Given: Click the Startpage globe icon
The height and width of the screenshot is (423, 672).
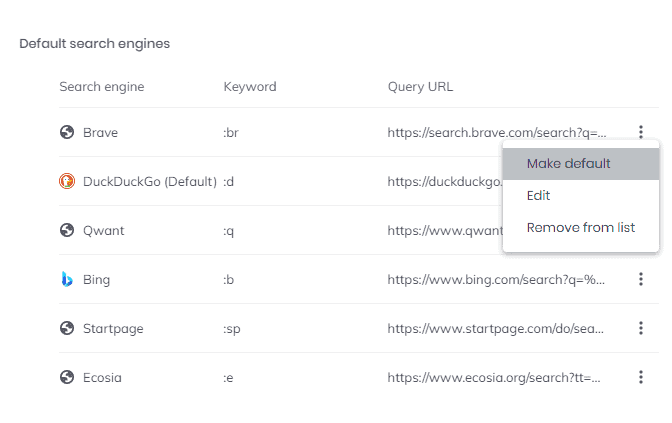Looking at the screenshot, I should click(67, 328).
